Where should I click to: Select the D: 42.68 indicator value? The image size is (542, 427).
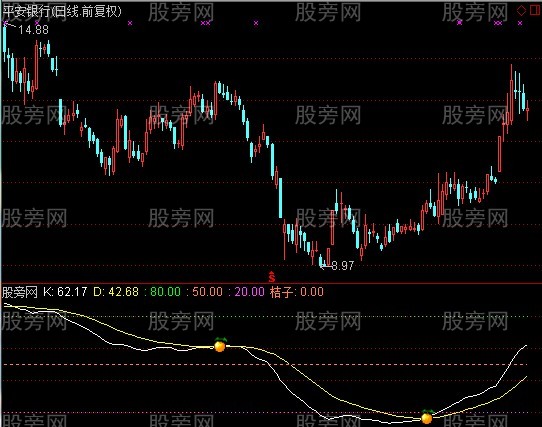[116, 292]
